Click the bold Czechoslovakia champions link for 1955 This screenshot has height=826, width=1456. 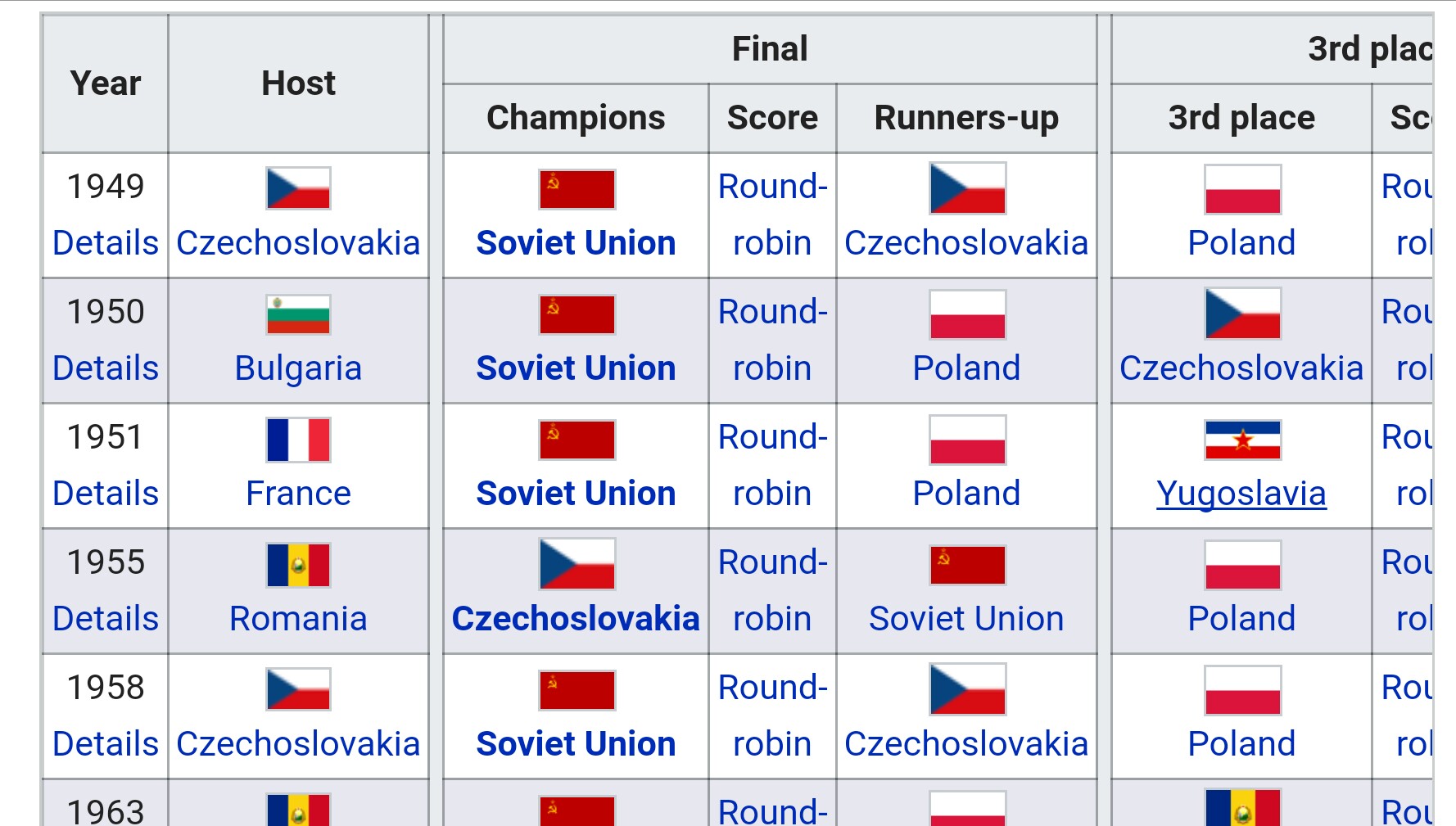click(x=576, y=619)
